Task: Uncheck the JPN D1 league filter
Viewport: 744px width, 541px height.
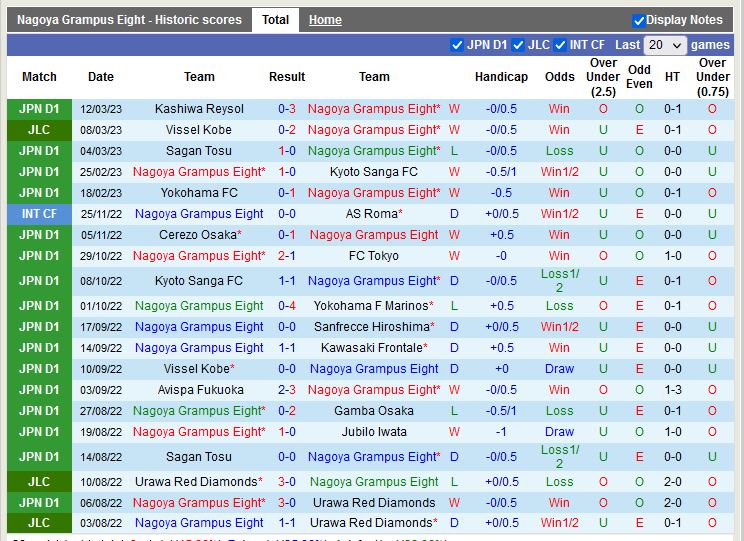Action: (457, 45)
